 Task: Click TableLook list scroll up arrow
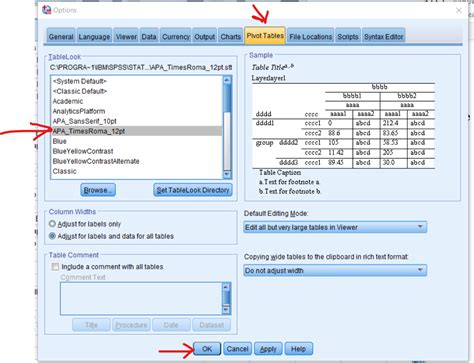tap(227, 80)
